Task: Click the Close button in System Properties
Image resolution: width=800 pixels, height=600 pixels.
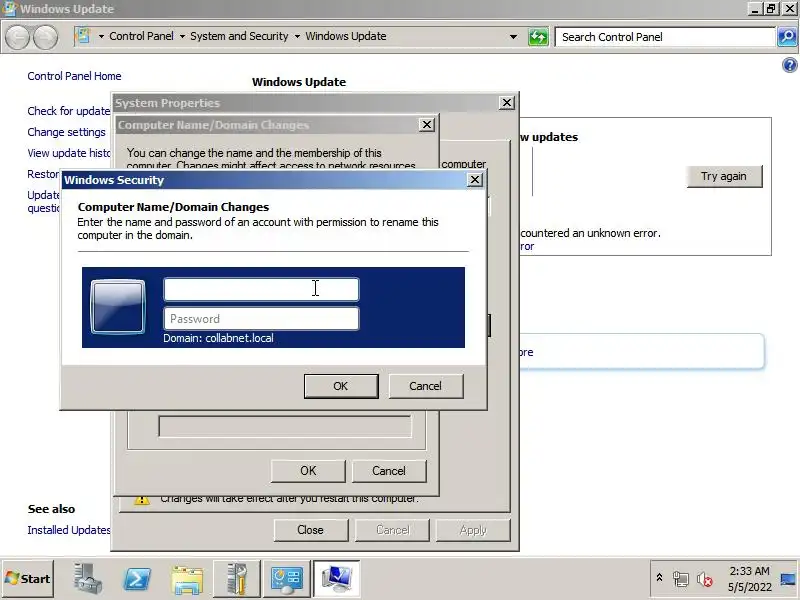Action: pyautogui.click(x=311, y=530)
